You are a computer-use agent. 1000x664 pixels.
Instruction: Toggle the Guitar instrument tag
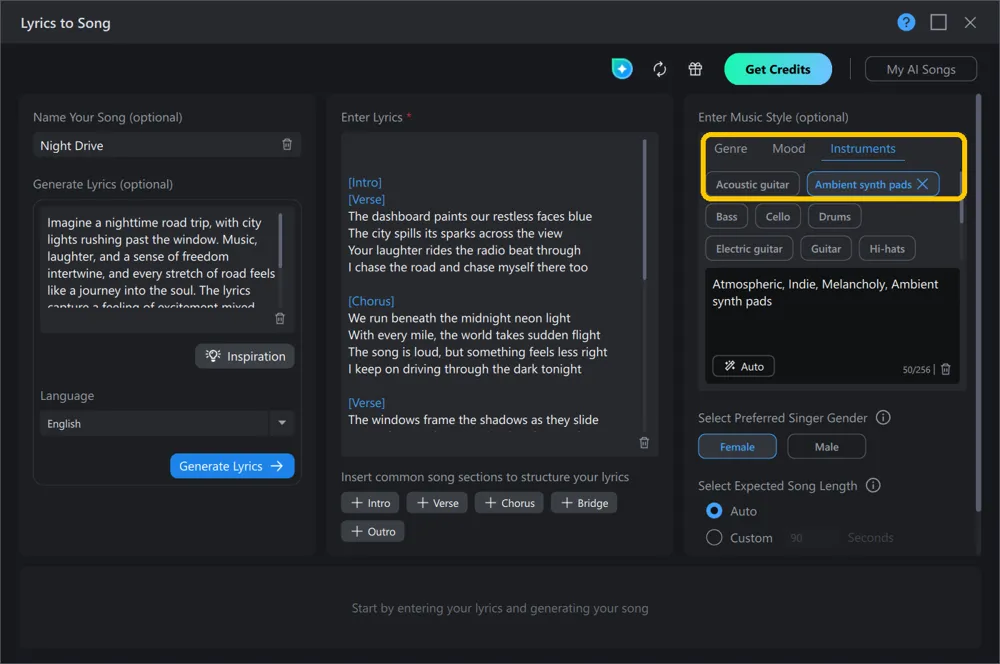pyautogui.click(x=826, y=249)
